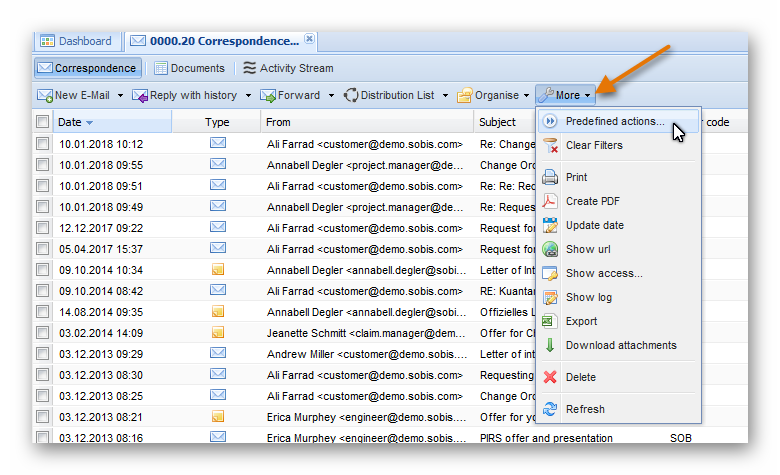The image size is (780, 475).
Task: Tick the select-all checkbox in header row
Action: point(42,122)
